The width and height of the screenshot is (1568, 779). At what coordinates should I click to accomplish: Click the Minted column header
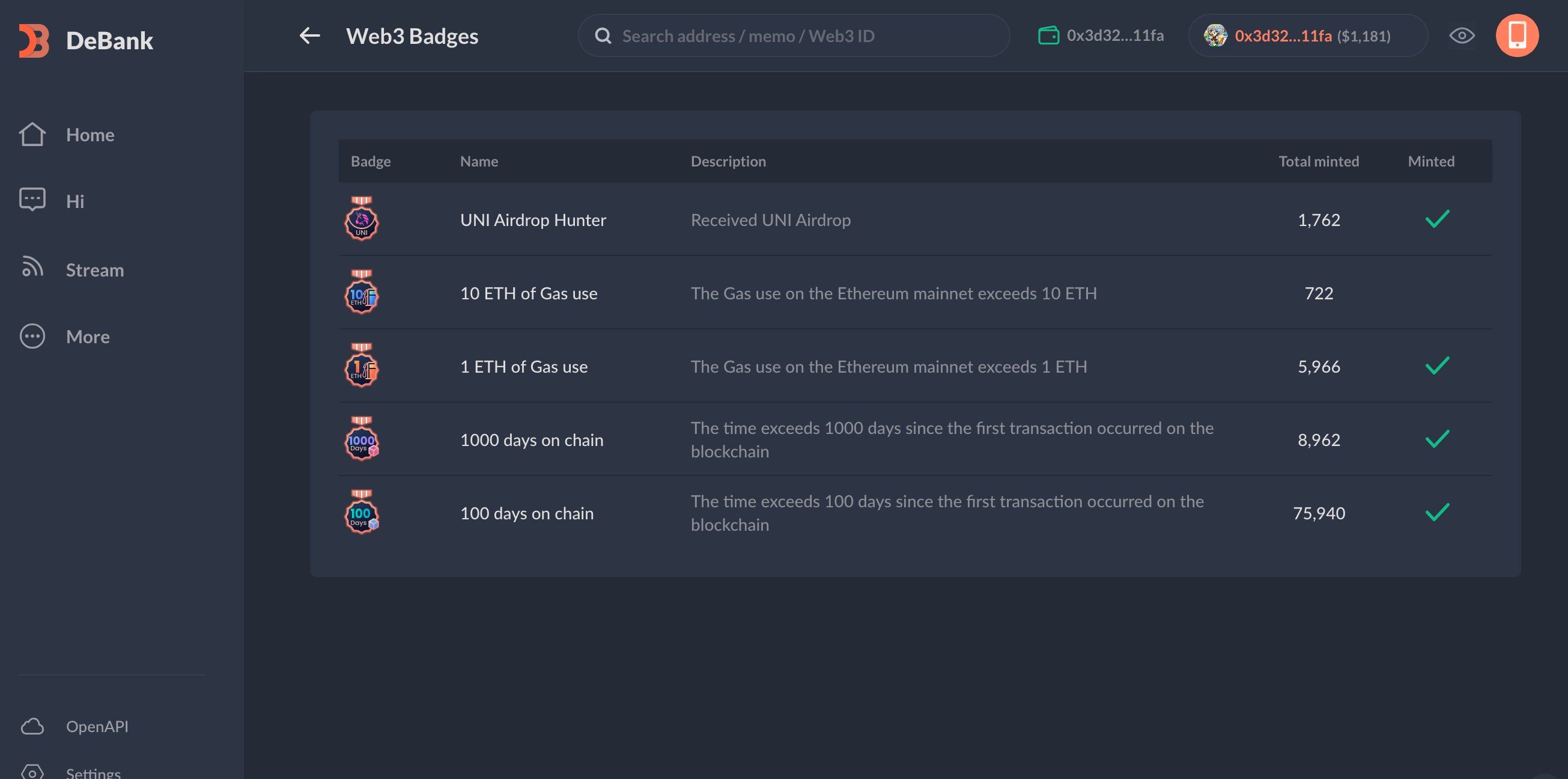coord(1431,162)
